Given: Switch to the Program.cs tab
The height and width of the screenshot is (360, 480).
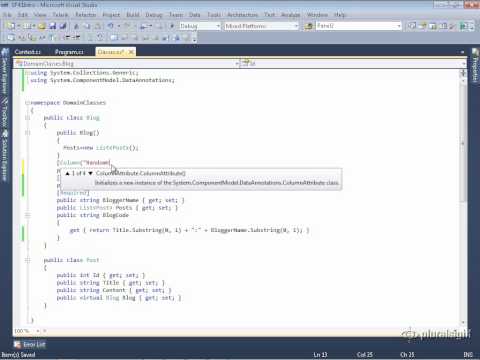Looking at the screenshot, I should coord(69,52).
